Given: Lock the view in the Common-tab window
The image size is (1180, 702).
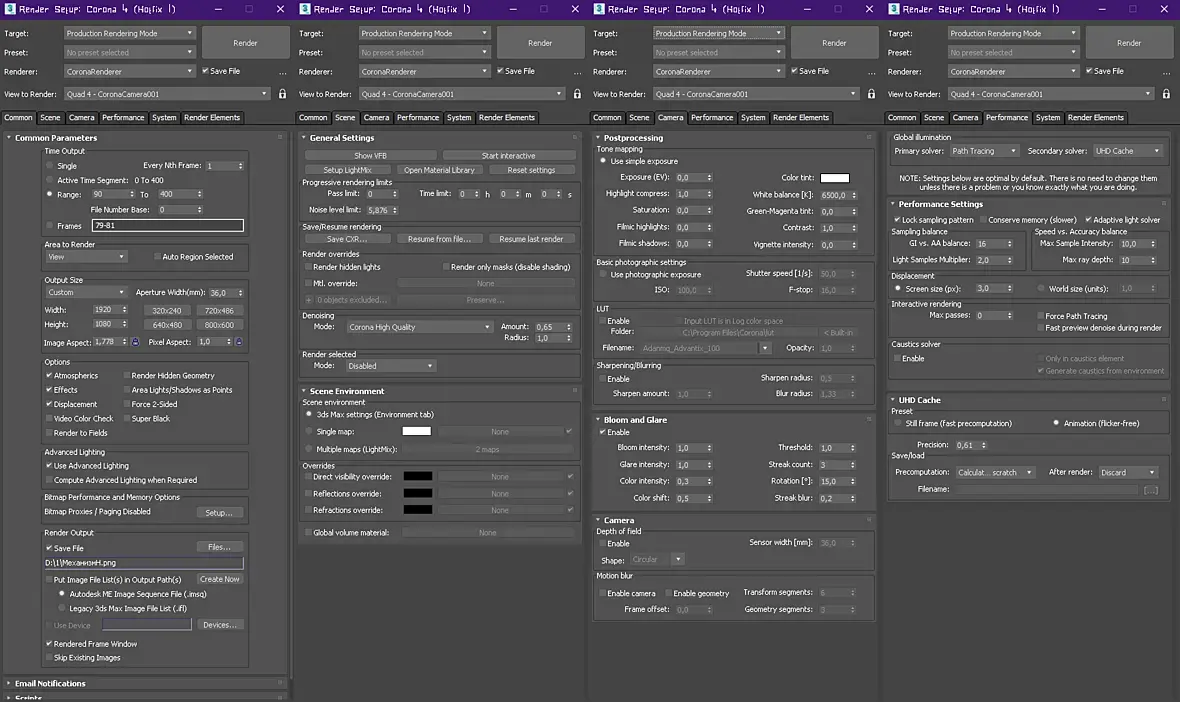Looking at the screenshot, I should tap(282, 94).
